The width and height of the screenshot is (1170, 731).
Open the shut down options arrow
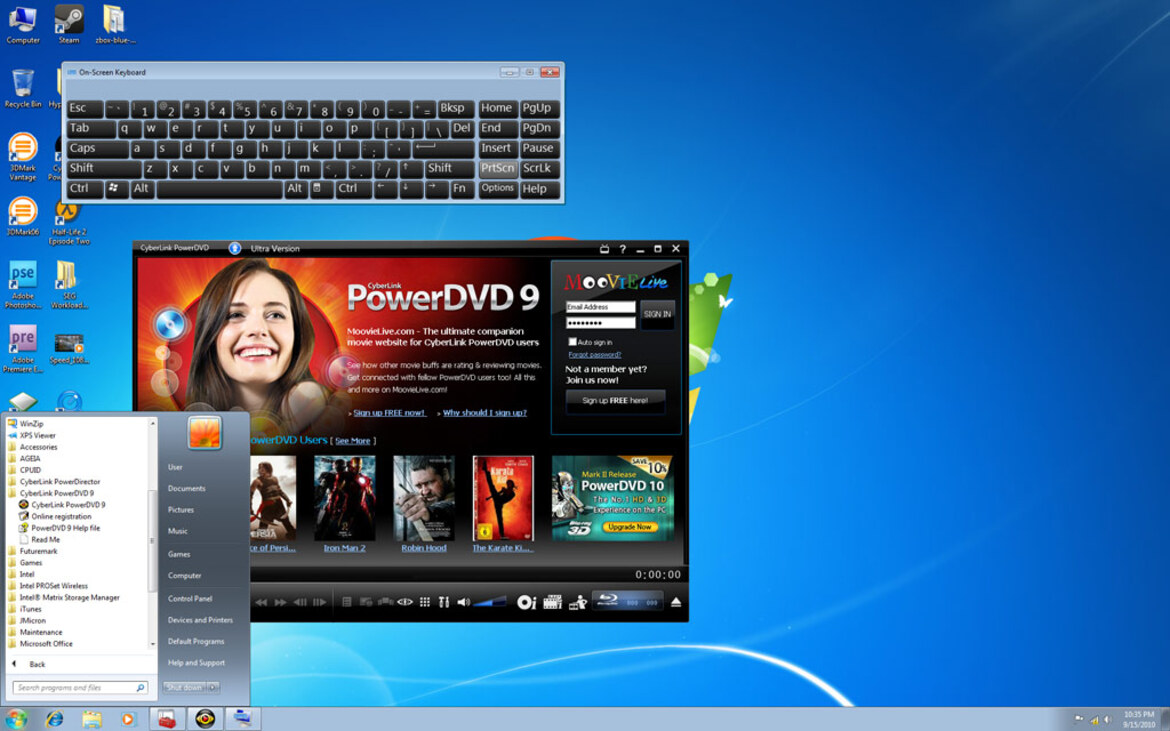coord(213,688)
